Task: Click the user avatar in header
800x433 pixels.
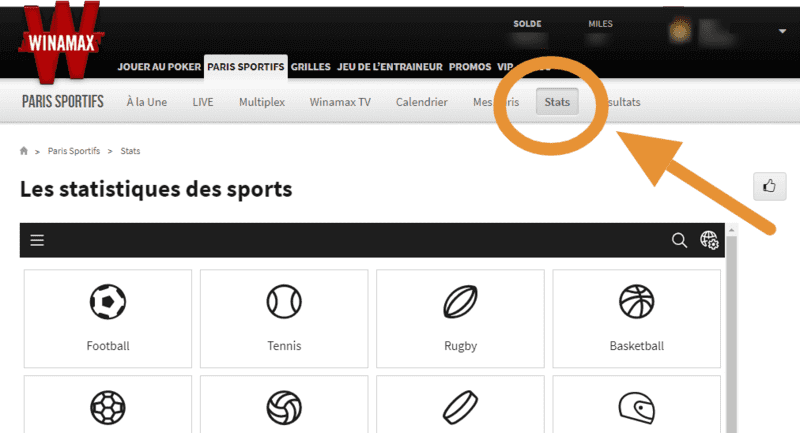Action: click(x=680, y=31)
